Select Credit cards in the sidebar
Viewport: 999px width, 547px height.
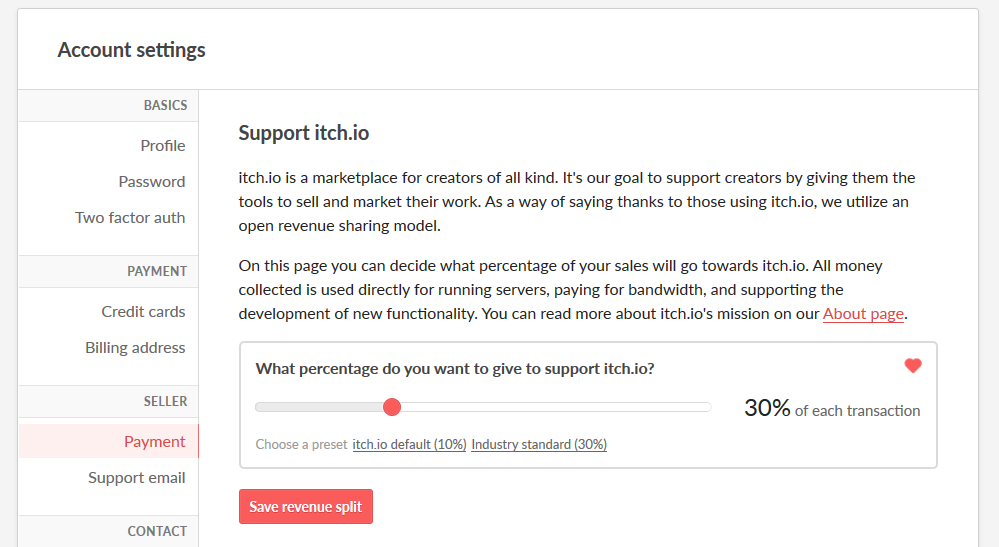143,312
